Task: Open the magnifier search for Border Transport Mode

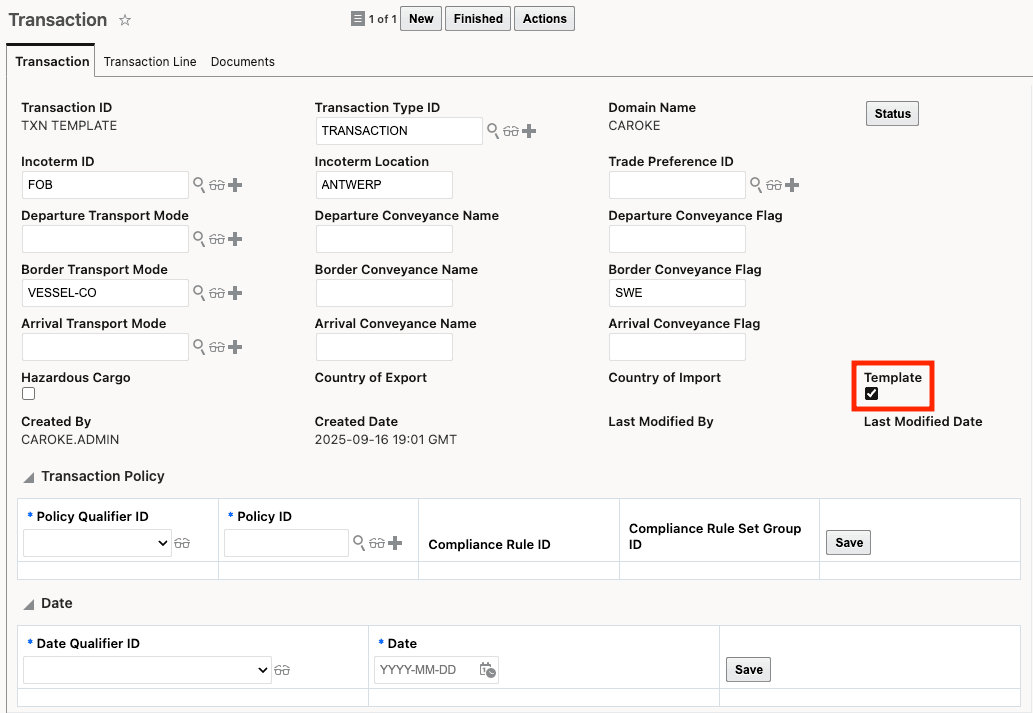Action: 198,292
